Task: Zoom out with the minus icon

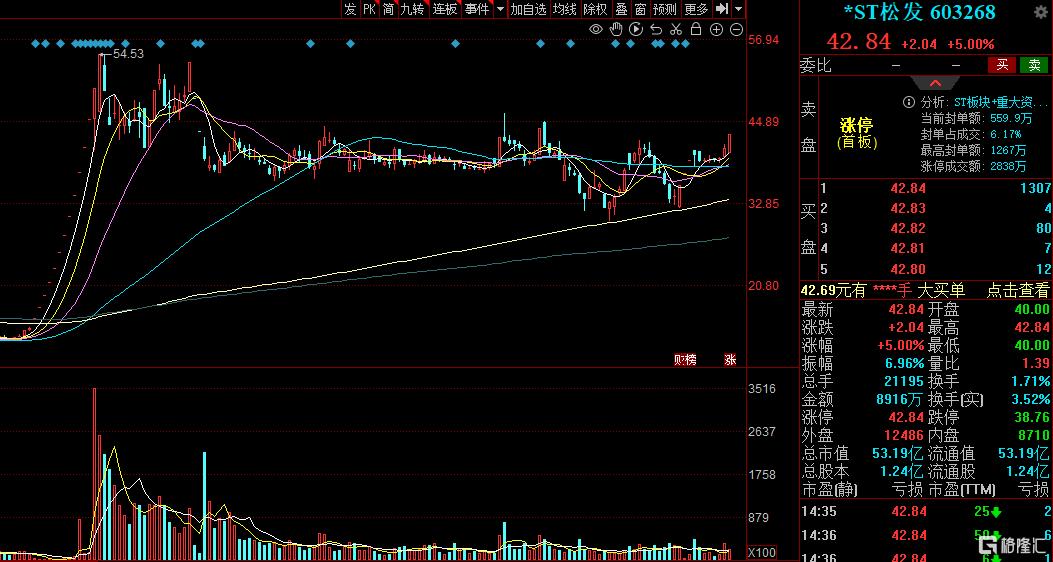Action: pos(736,29)
